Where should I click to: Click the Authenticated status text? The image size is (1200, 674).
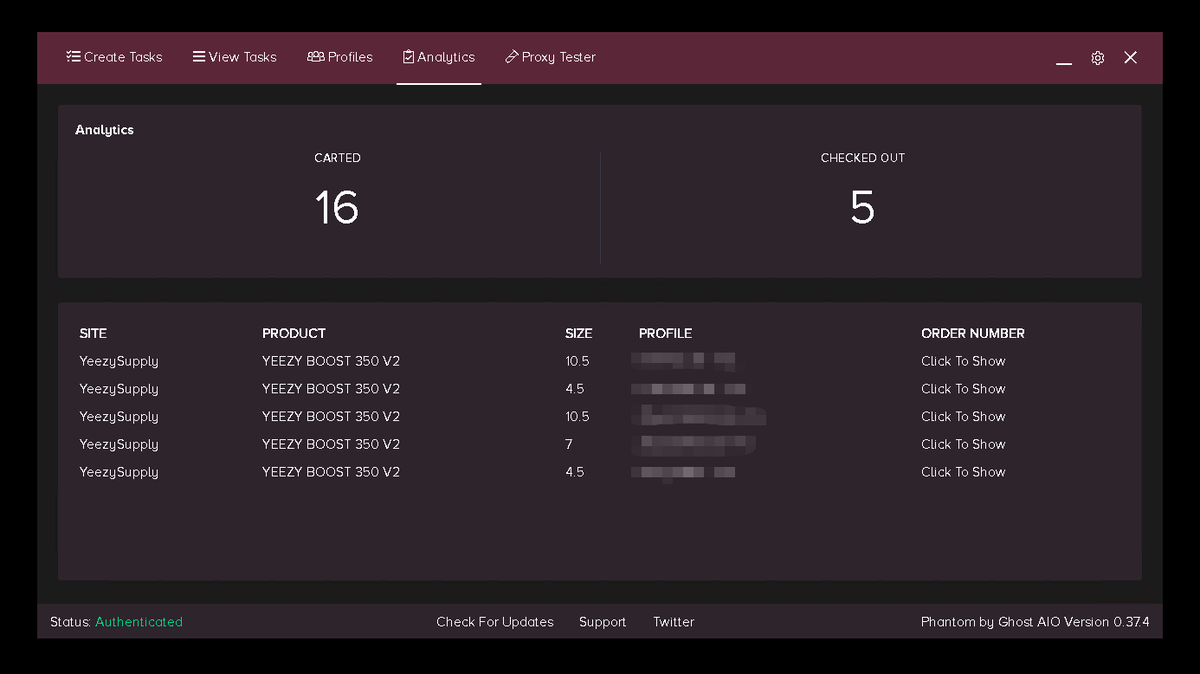[x=139, y=622]
